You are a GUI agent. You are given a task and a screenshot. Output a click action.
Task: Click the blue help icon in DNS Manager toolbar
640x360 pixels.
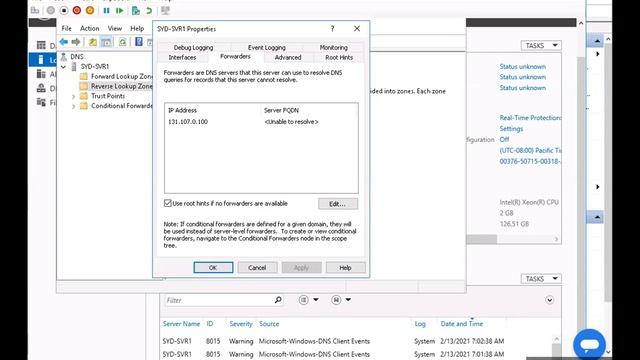139,42
